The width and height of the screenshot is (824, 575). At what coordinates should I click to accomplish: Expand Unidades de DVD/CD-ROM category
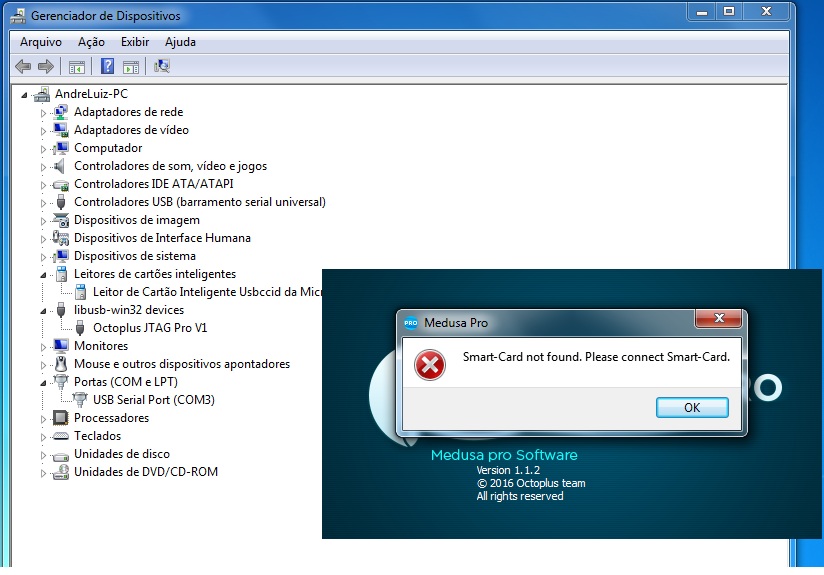pyautogui.click(x=44, y=473)
